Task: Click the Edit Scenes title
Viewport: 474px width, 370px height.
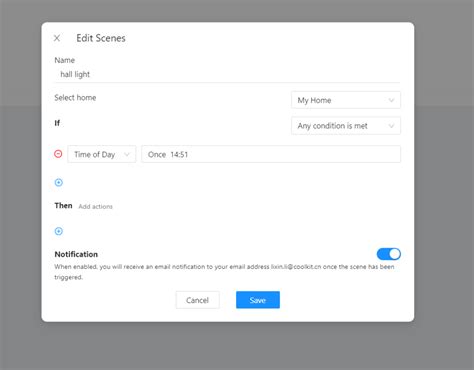Action: (101, 38)
